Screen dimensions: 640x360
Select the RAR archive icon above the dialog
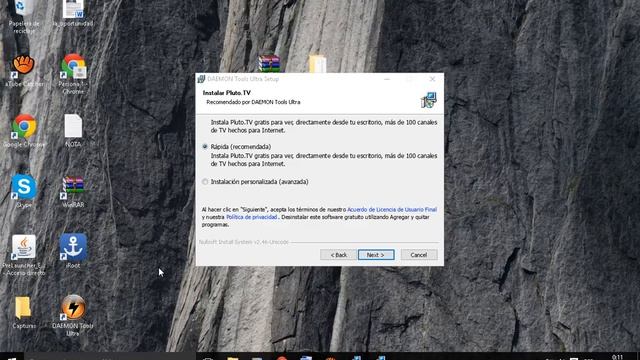click(x=269, y=64)
